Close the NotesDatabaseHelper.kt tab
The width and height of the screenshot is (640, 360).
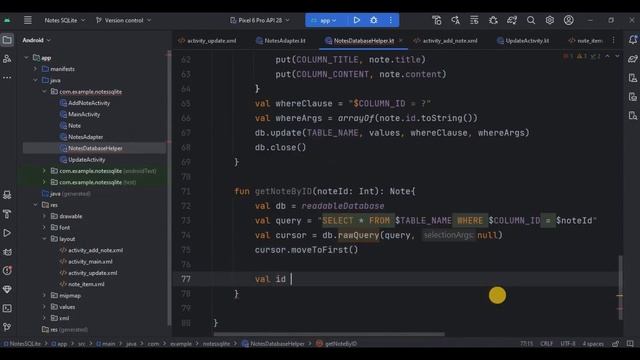(400, 40)
